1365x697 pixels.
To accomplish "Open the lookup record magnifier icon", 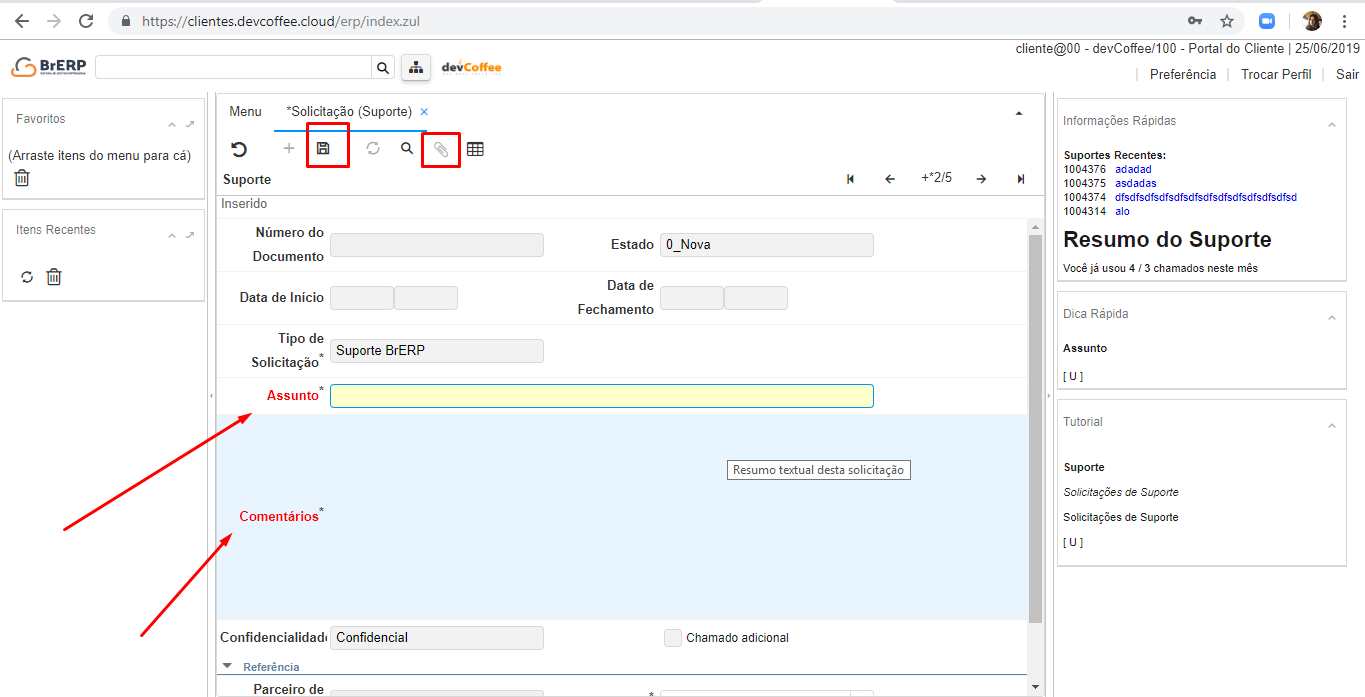I will point(407,149).
